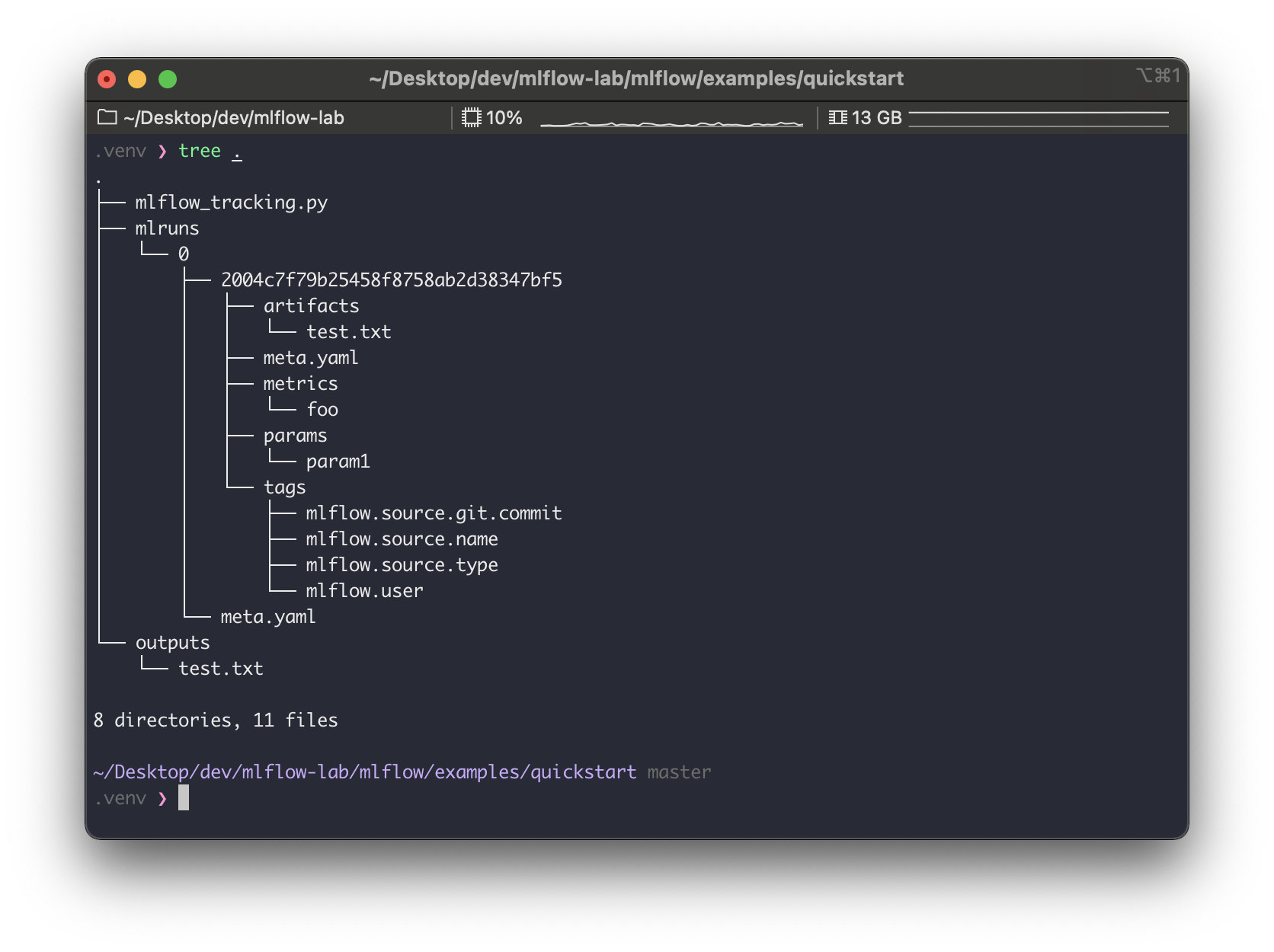Click the yellow minimize window button
1274x952 pixels.
[137, 79]
